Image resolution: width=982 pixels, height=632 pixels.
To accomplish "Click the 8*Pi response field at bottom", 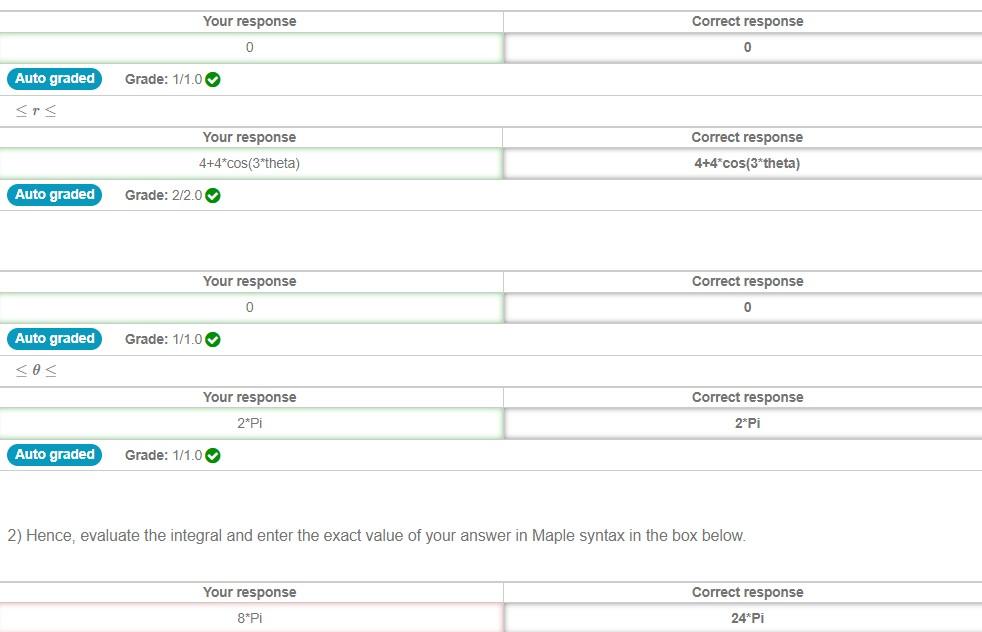I will (x=249, y=618).
